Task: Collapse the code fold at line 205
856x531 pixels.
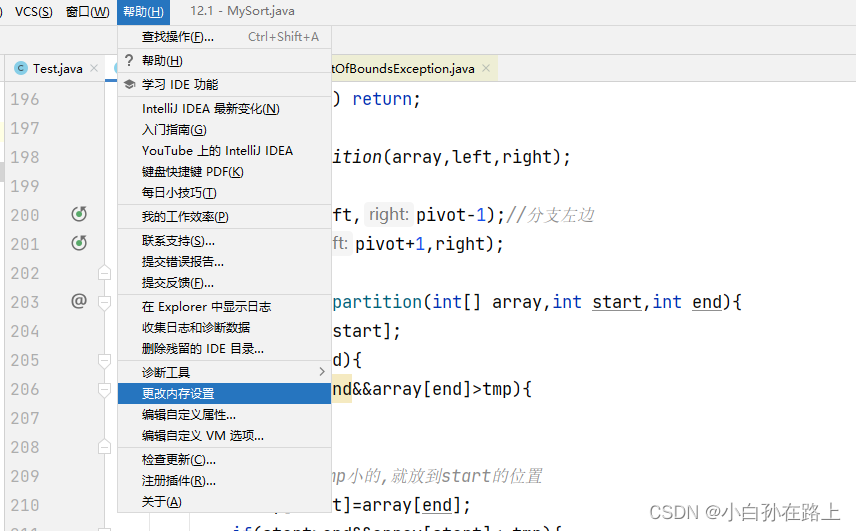Action: 104,360
